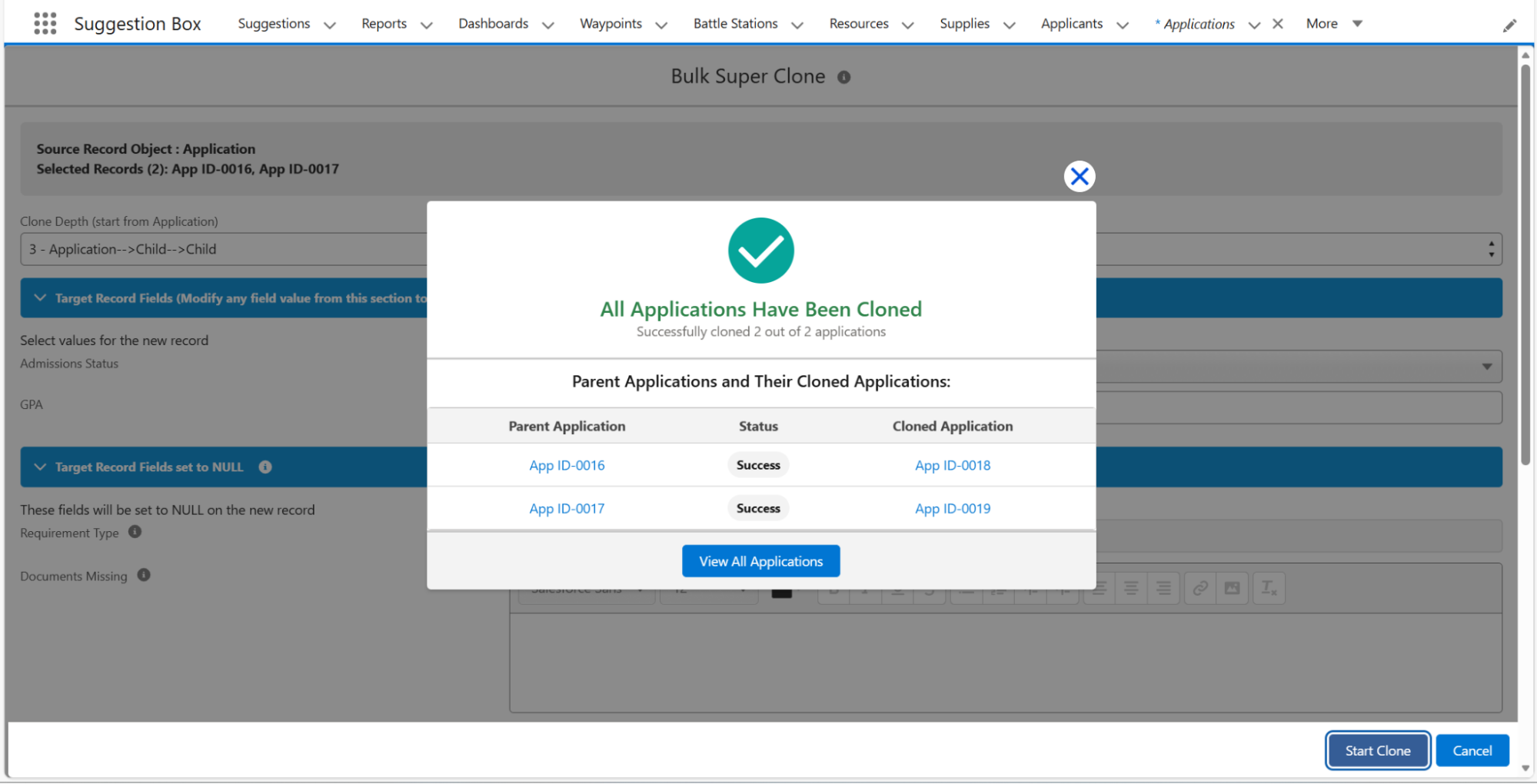Open the App Launcher grid icon

(45, 24)
